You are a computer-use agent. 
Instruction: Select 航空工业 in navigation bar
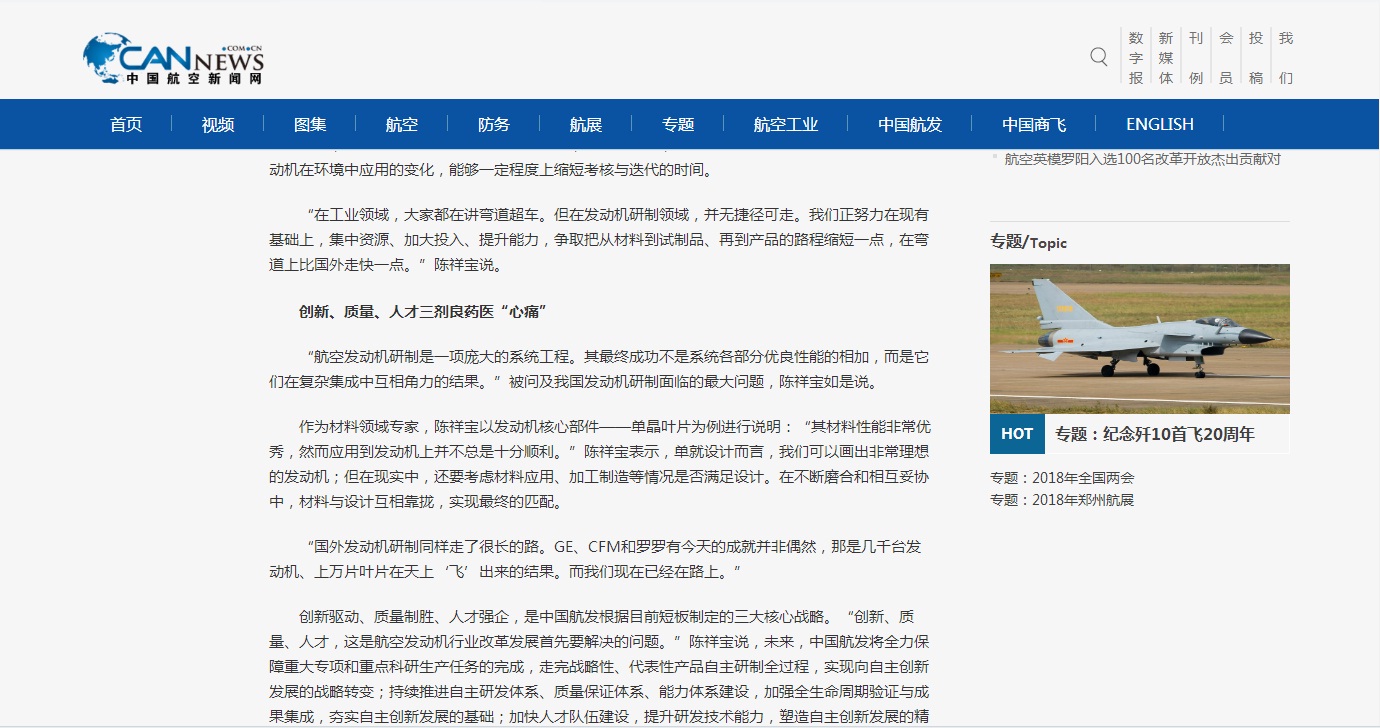point(786,124)
